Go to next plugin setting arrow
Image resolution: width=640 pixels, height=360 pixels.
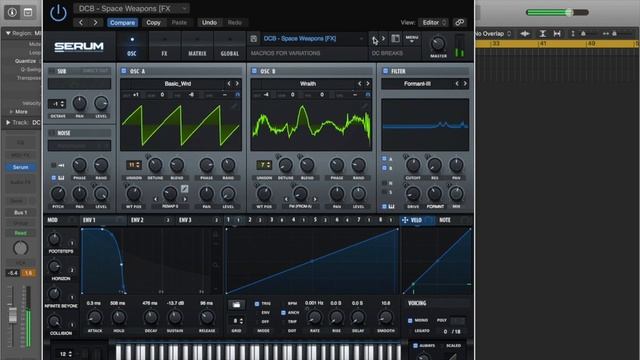[x=95, y=22]
